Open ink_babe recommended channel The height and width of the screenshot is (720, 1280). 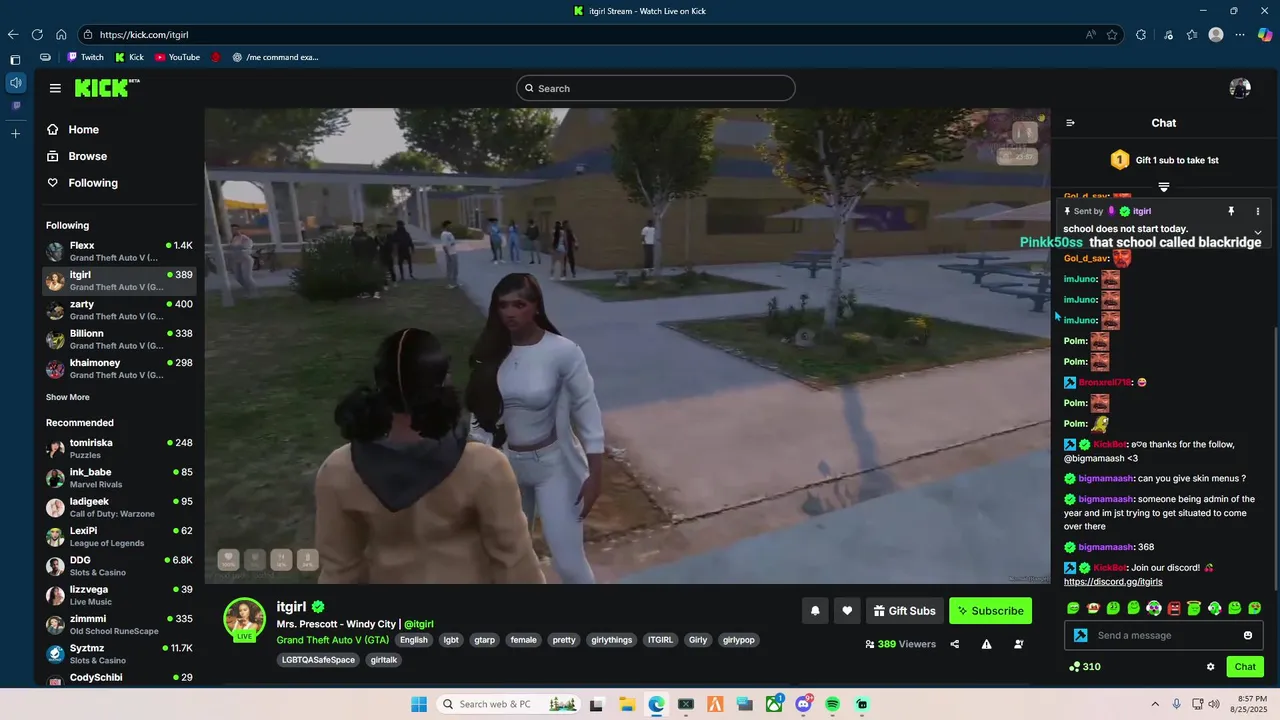[x=119, y=478]
